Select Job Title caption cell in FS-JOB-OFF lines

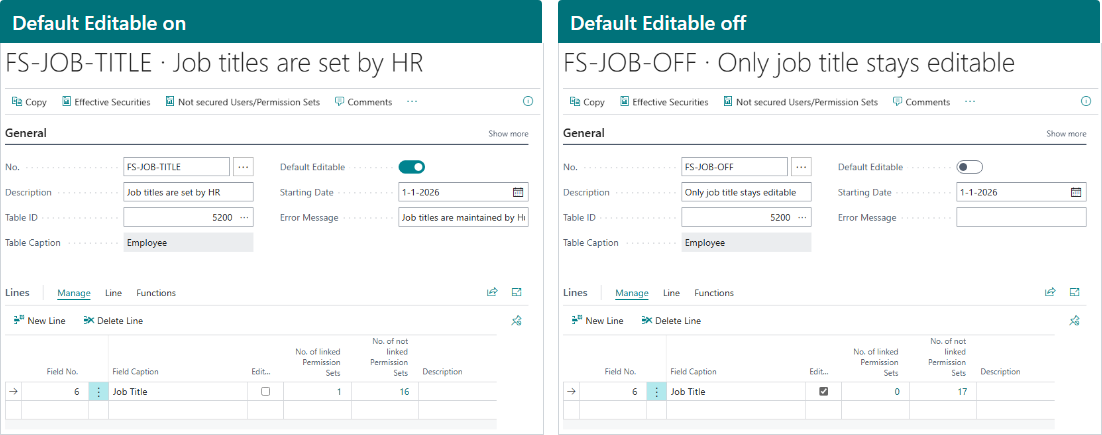click(x=738, y=392)
